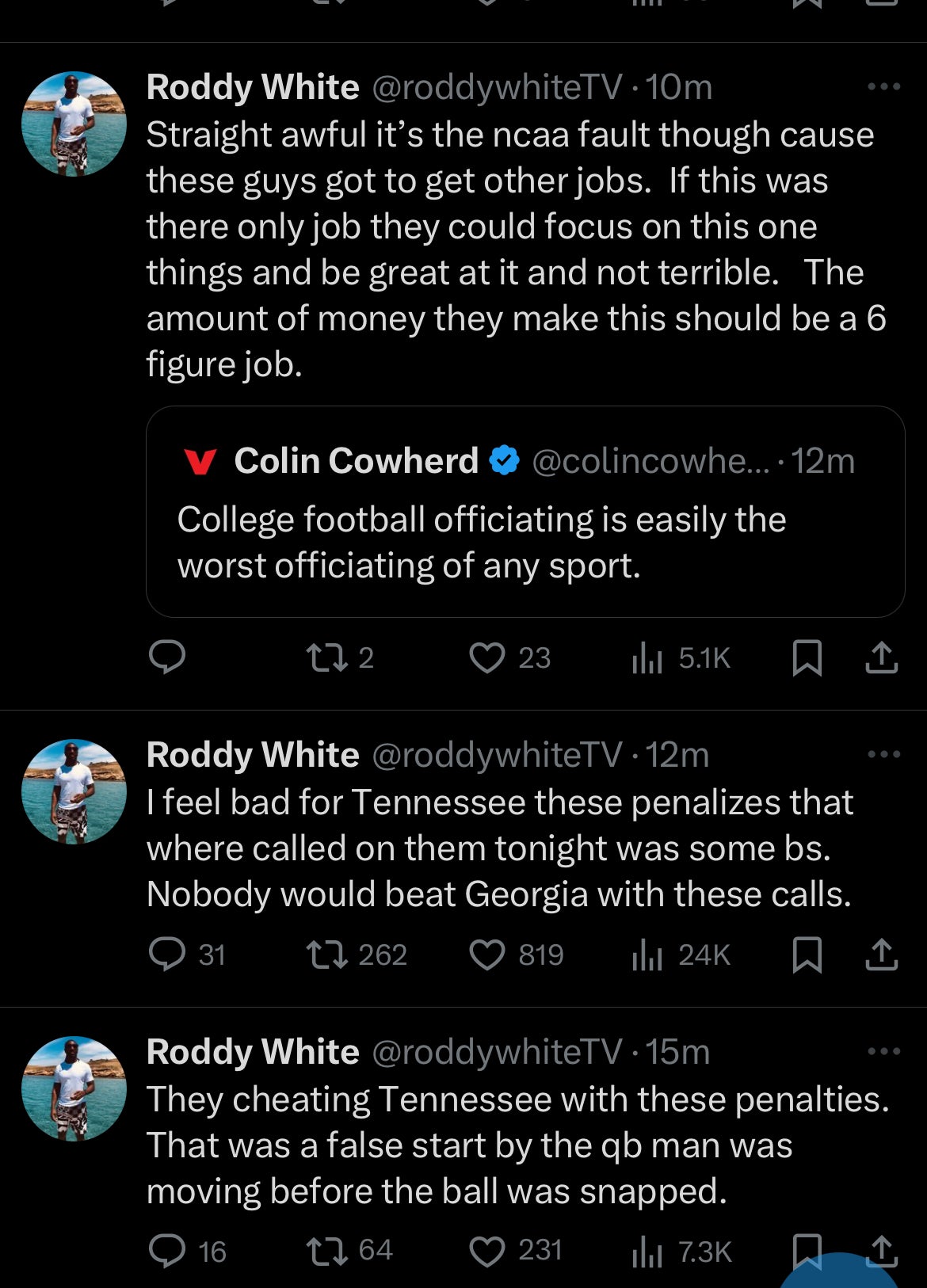Open Roddy White's avatar on the 12m tweet
Image resolution: width=927 pixels, height=1288 pixels.
[74, 791]
